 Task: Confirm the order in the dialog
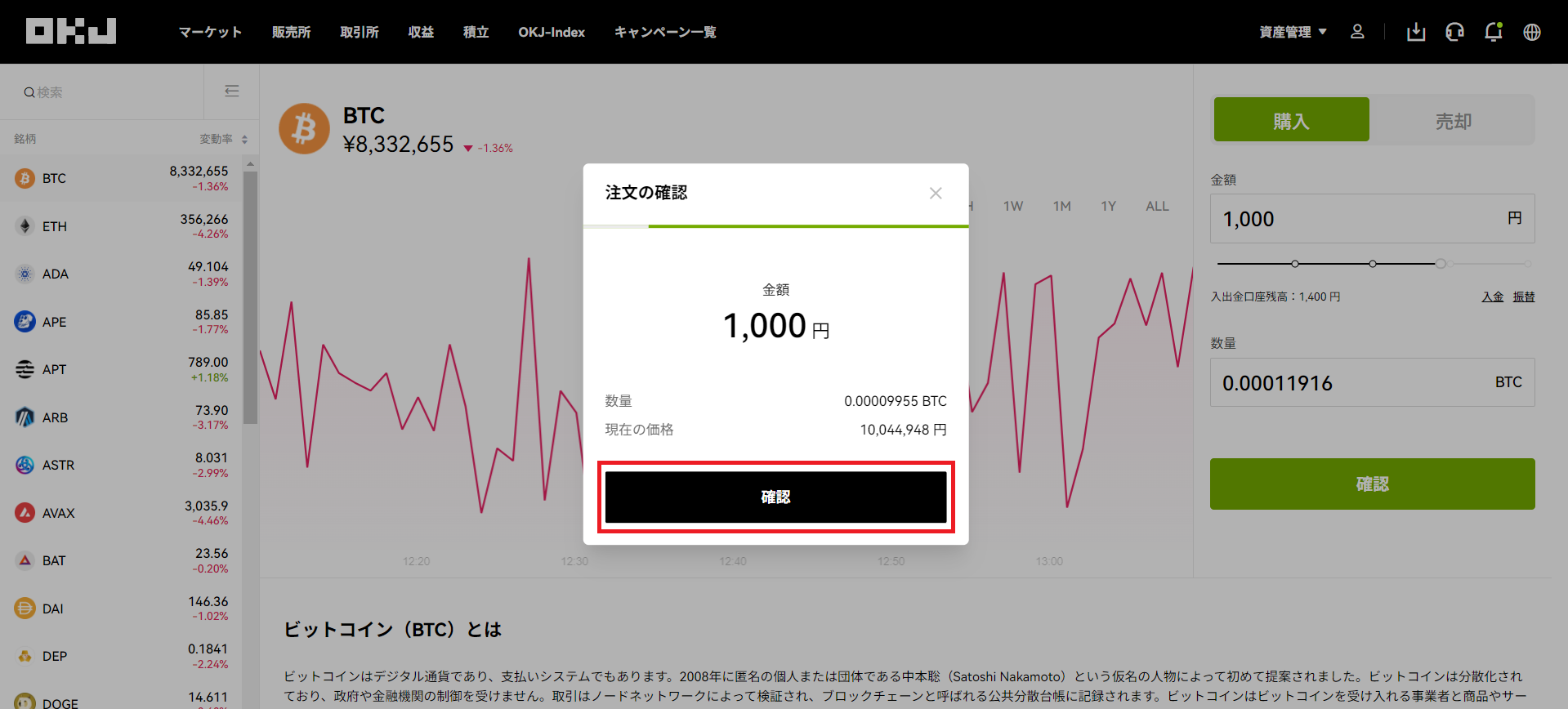(x=775, y=497)
